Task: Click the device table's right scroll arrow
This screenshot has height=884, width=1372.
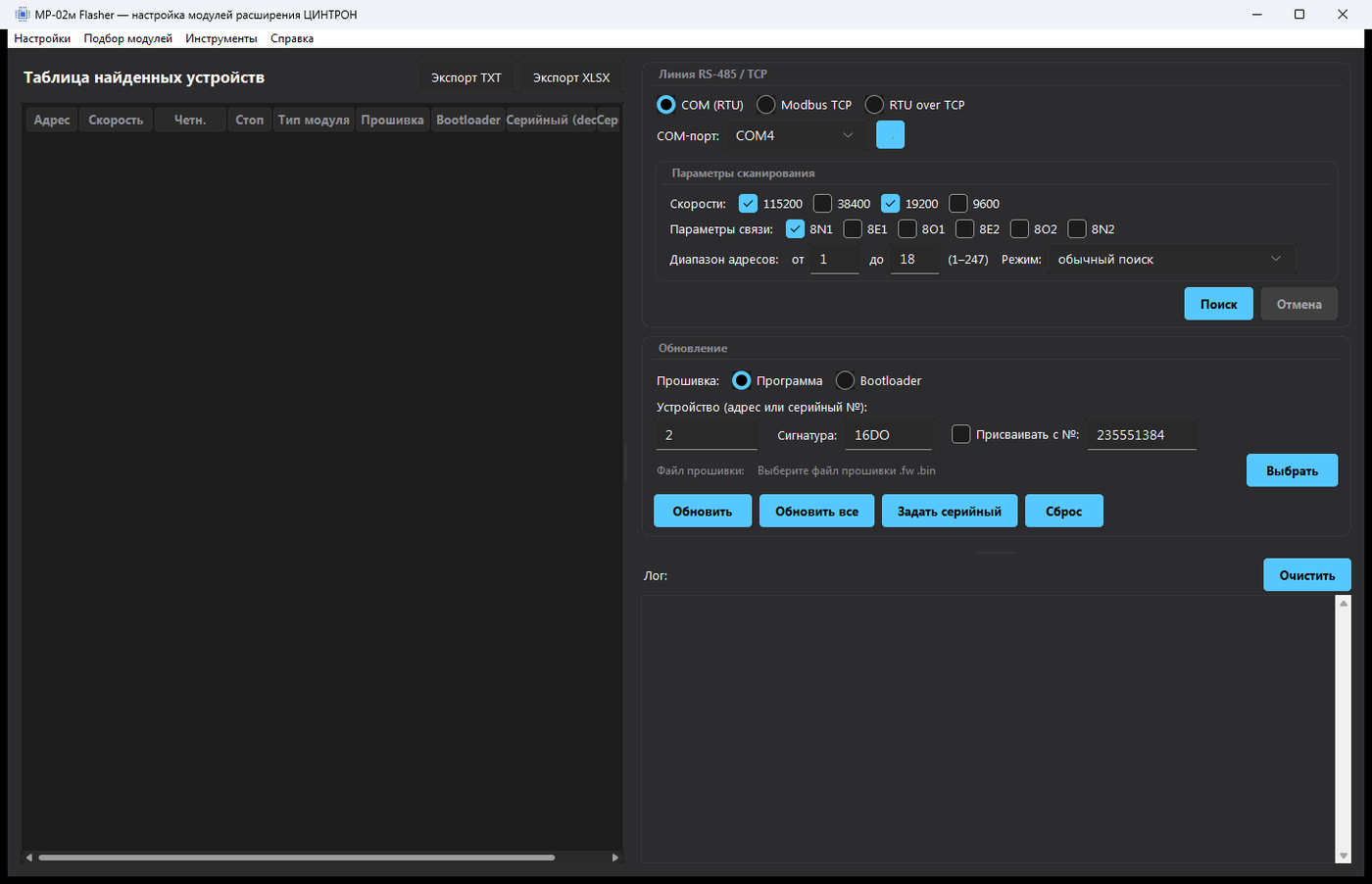Action: [614, 858]
